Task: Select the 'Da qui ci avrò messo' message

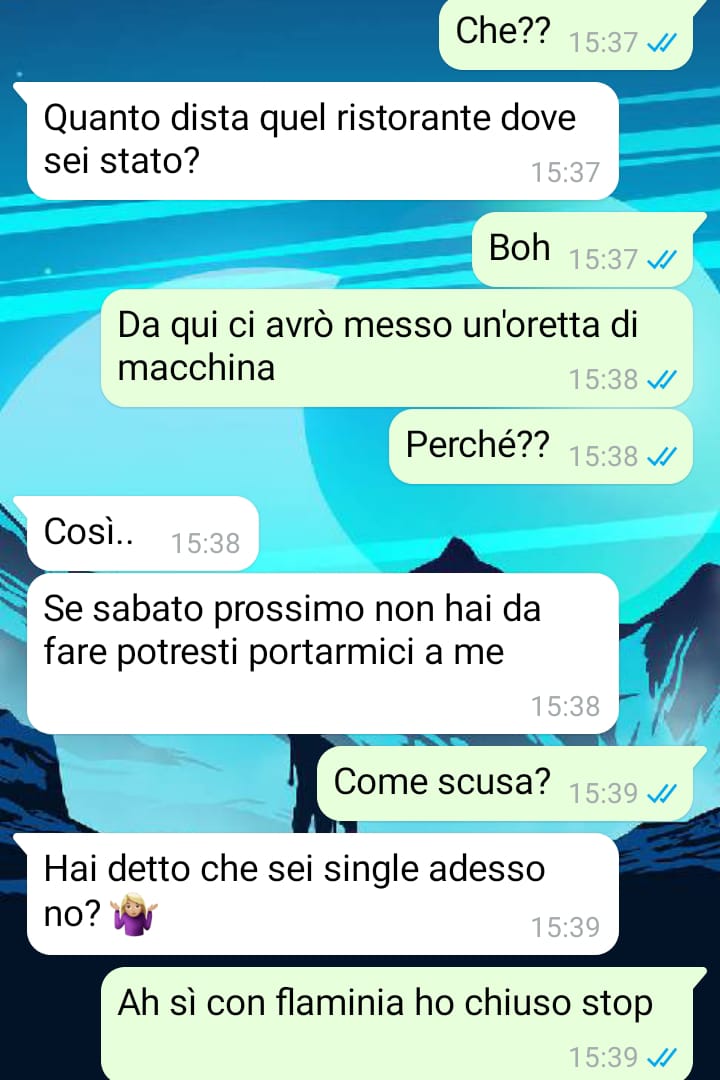Action: pyautogui.click(x=397, y=348)
